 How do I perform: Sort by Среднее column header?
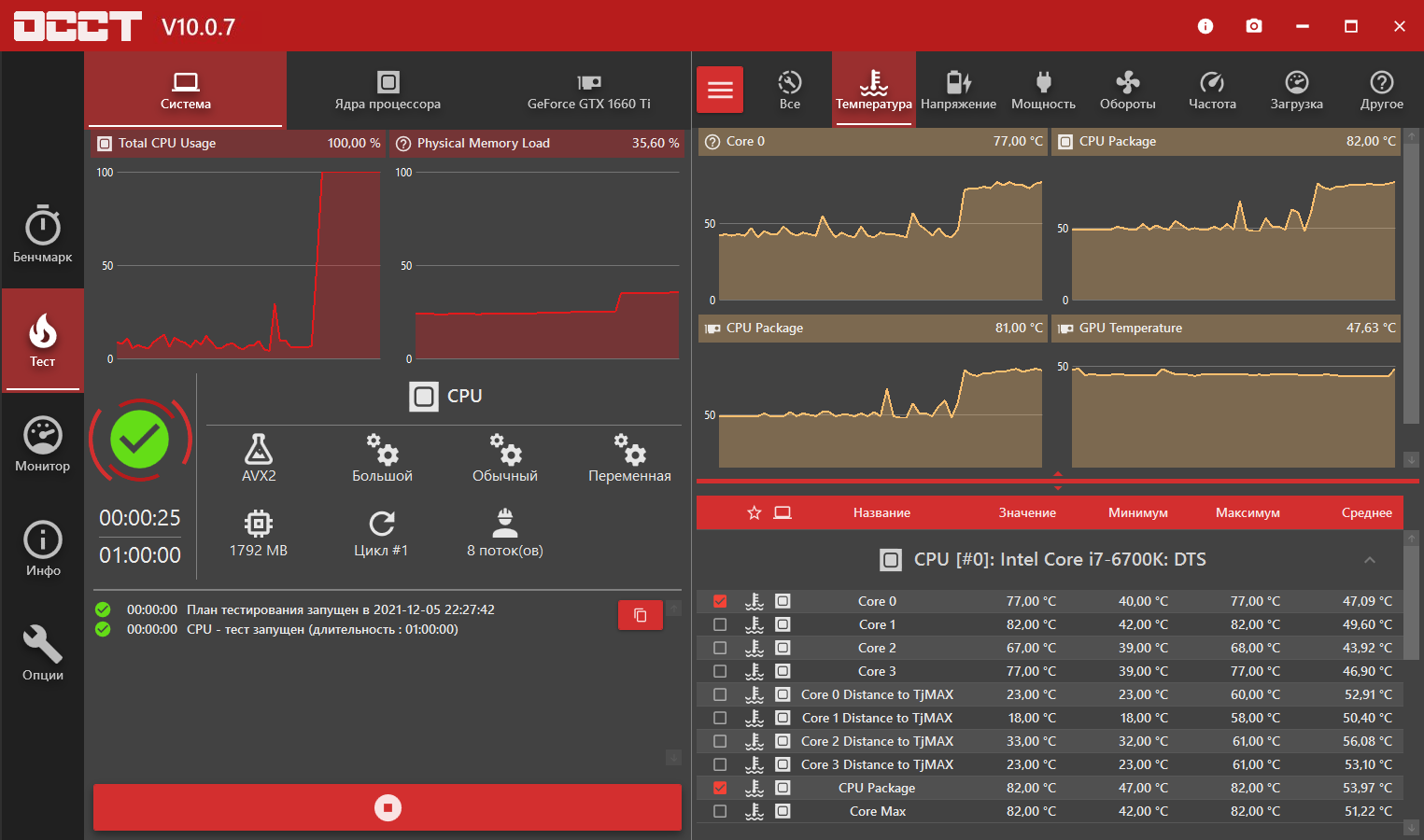[x=1366, y=512]
